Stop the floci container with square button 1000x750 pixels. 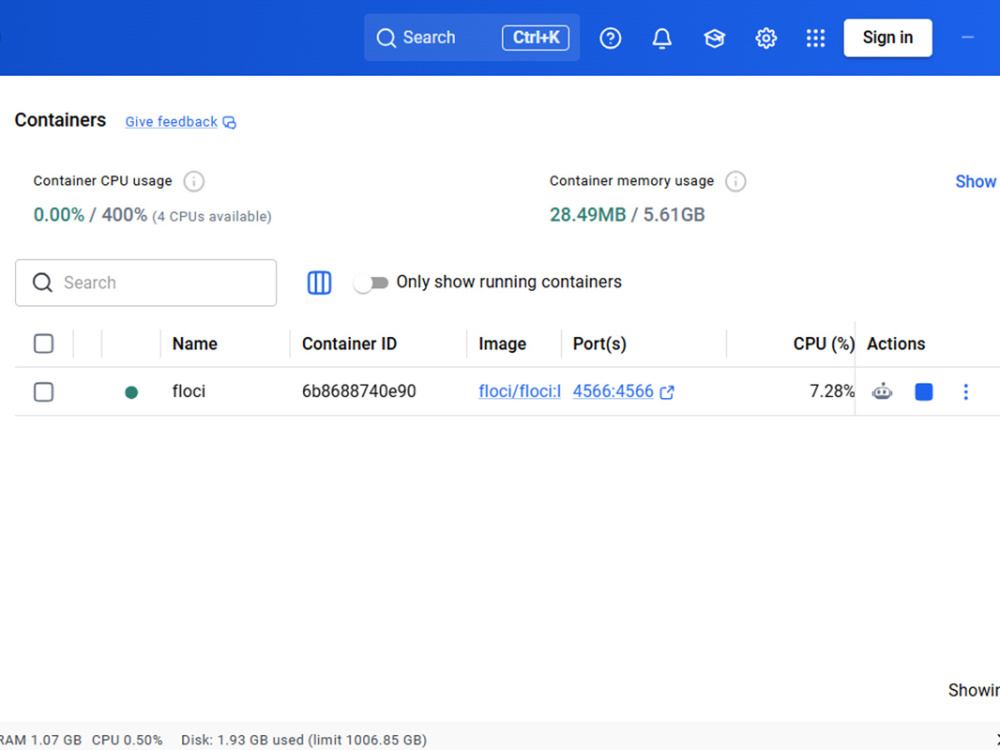[923, 392]
